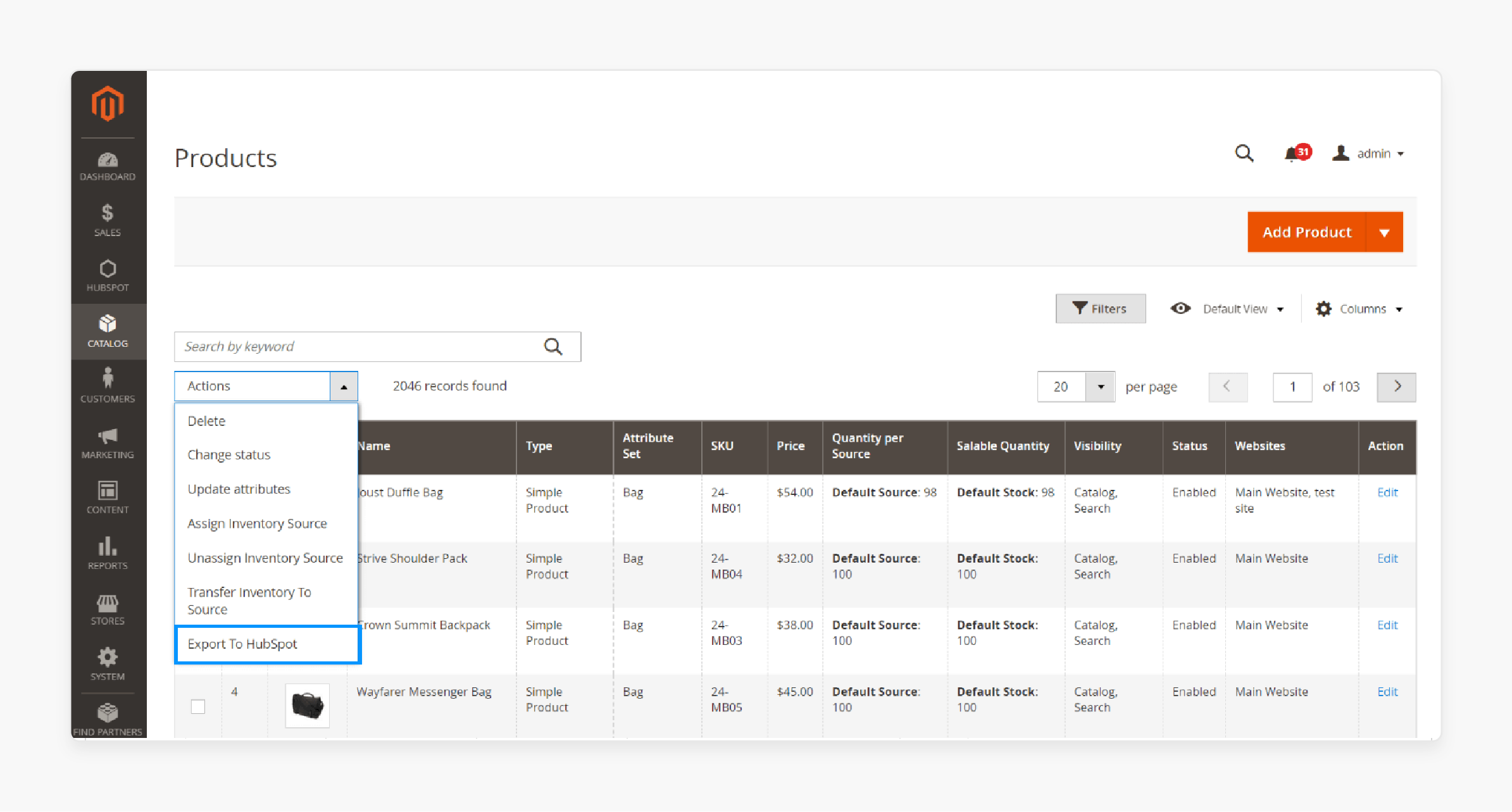Sort by the Attribute Set column header
1512x812 pixels.
(x=658, y=446)
